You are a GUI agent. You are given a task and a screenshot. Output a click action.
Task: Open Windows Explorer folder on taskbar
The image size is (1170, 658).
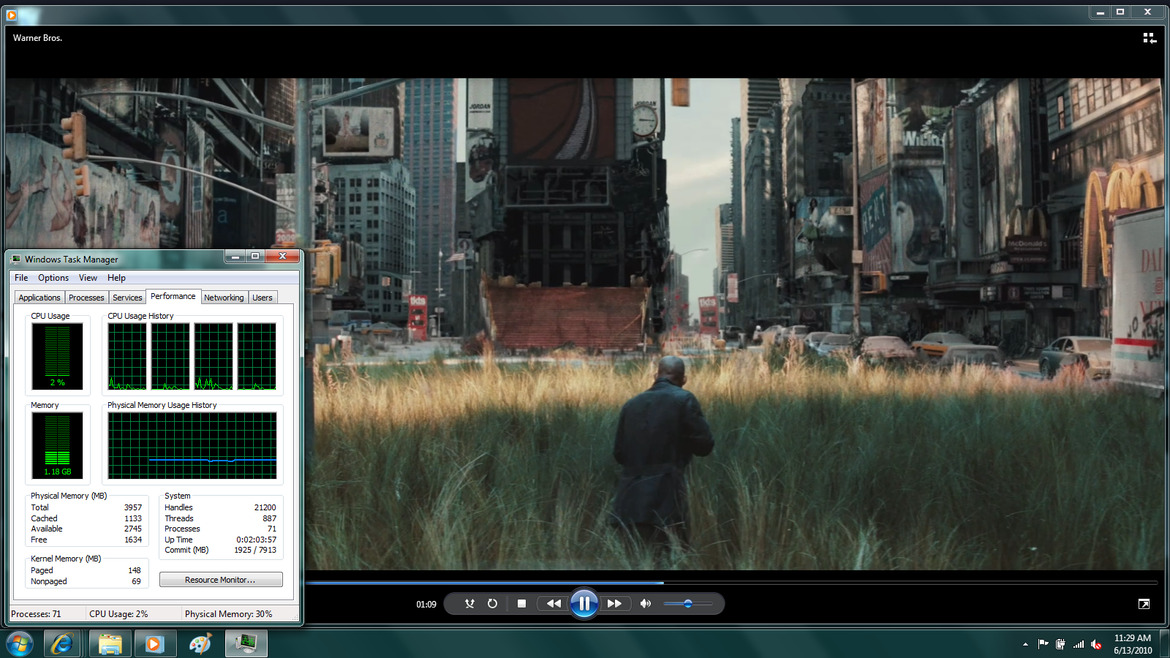click(110, 643)
